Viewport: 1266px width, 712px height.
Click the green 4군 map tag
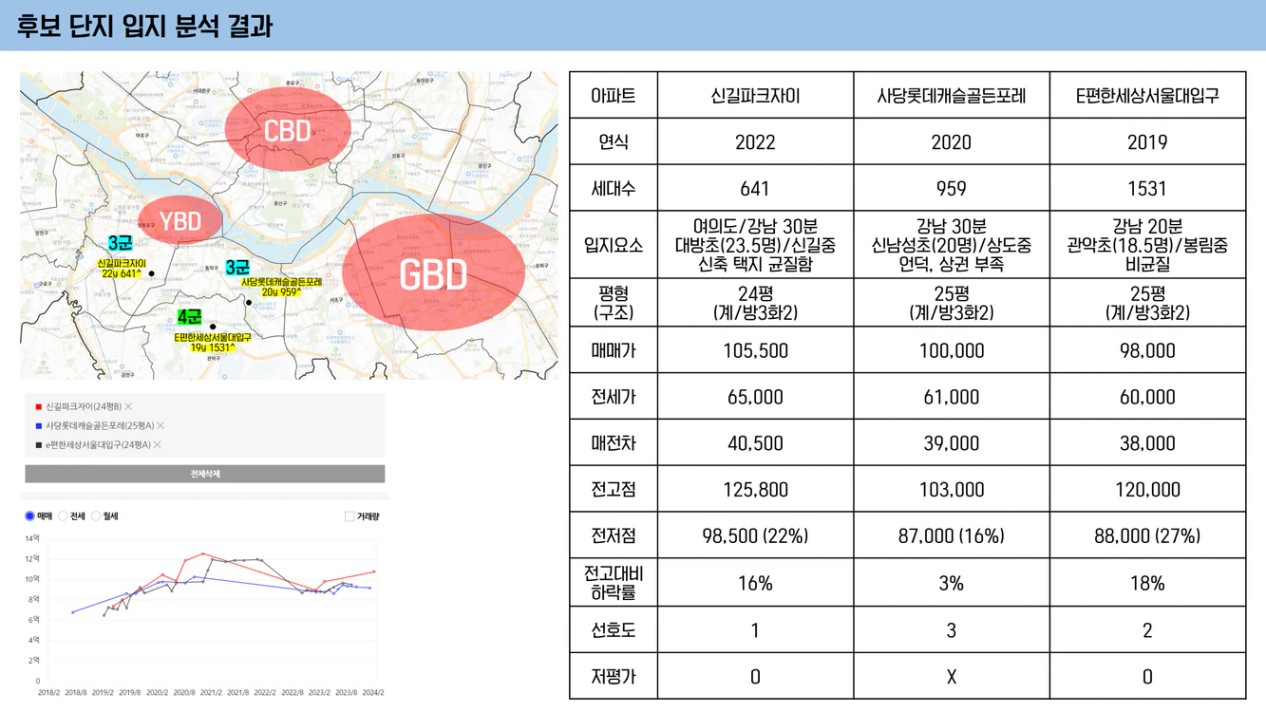[x=188, y=317]
